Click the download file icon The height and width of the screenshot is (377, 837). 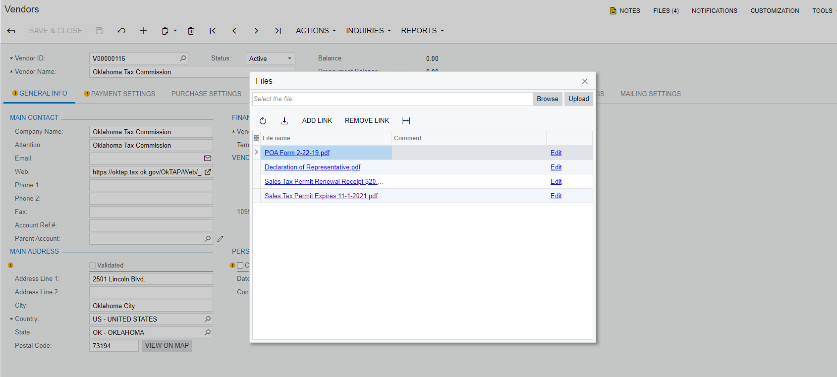285,121
